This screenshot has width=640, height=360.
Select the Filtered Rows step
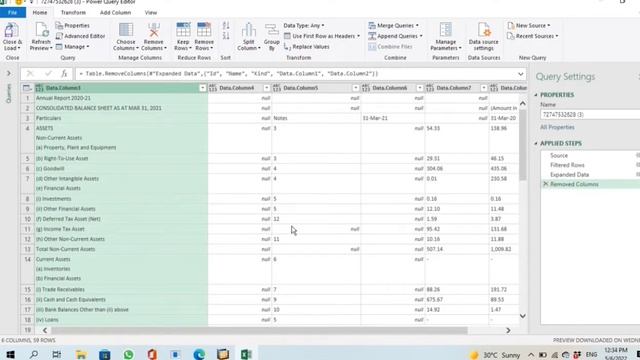[590, 165]
